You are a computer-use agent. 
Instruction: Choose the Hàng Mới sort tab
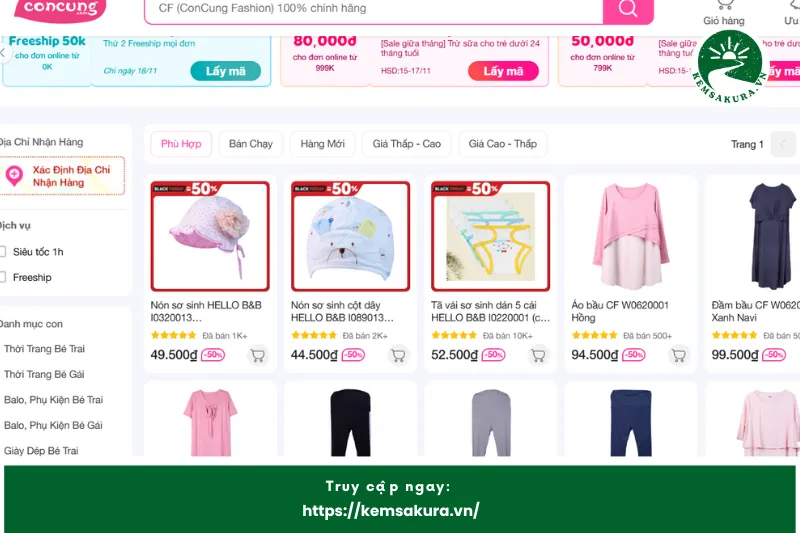tap(322, 144)
